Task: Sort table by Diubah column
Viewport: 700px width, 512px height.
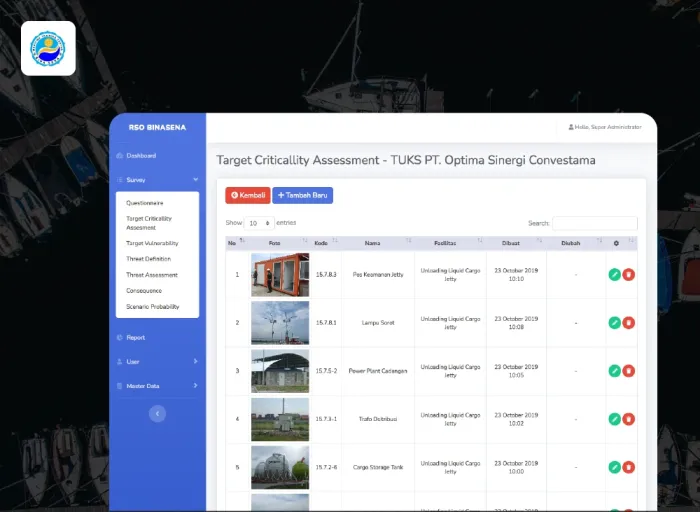Action: point(576,243)
